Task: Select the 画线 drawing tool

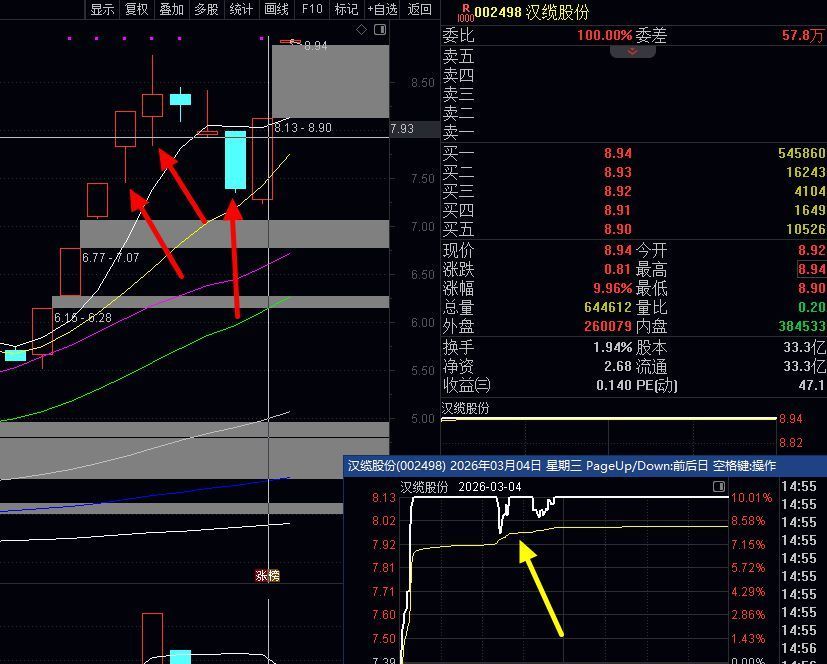Action: pos(276,10)
